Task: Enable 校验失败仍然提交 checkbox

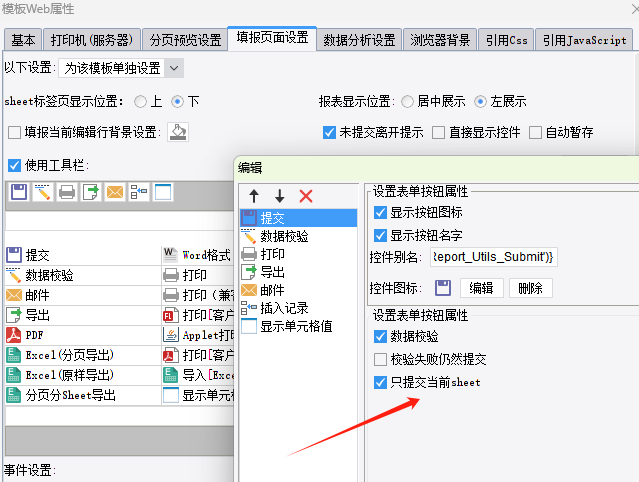Action: pyautogui.click(x=380, y=359)
